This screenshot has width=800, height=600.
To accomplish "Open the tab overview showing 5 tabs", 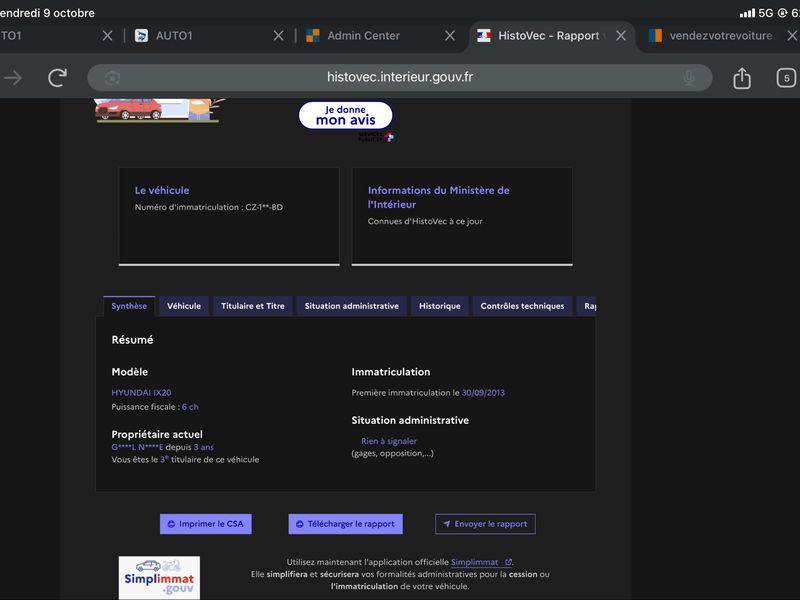I will (786, 78).
